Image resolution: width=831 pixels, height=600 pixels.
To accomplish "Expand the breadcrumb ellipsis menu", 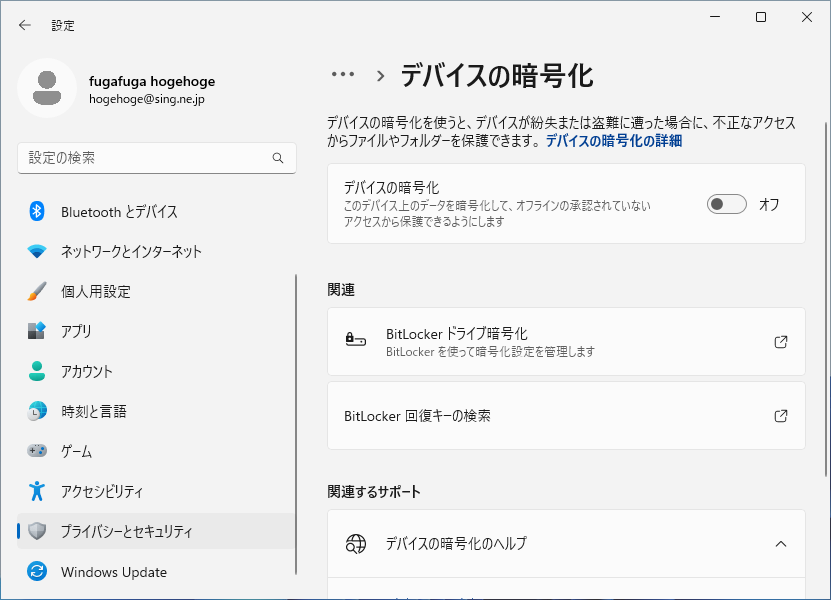I will (x=343, y=74).
